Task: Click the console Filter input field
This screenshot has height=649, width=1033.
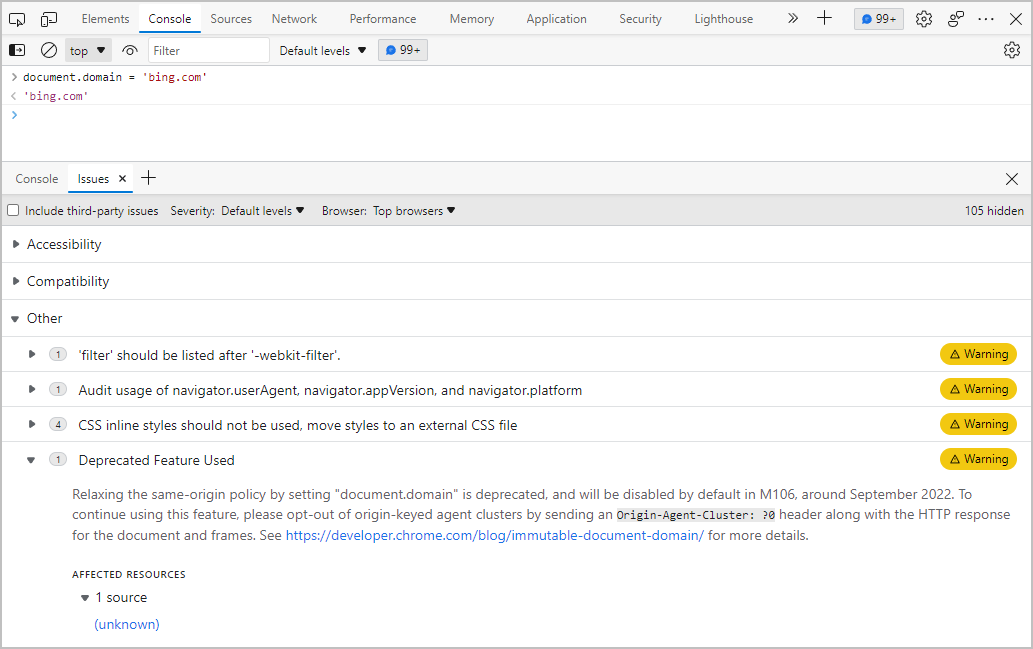Action: (207, 49)
